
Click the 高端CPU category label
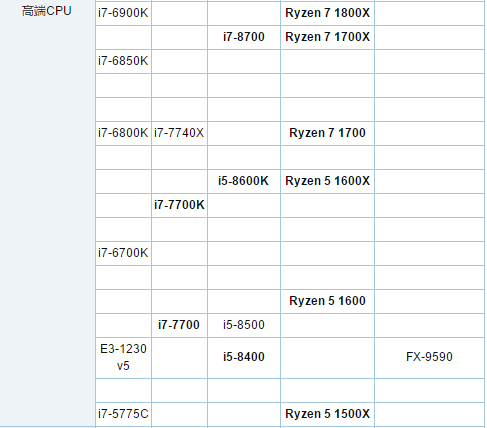tap(47, 11)
